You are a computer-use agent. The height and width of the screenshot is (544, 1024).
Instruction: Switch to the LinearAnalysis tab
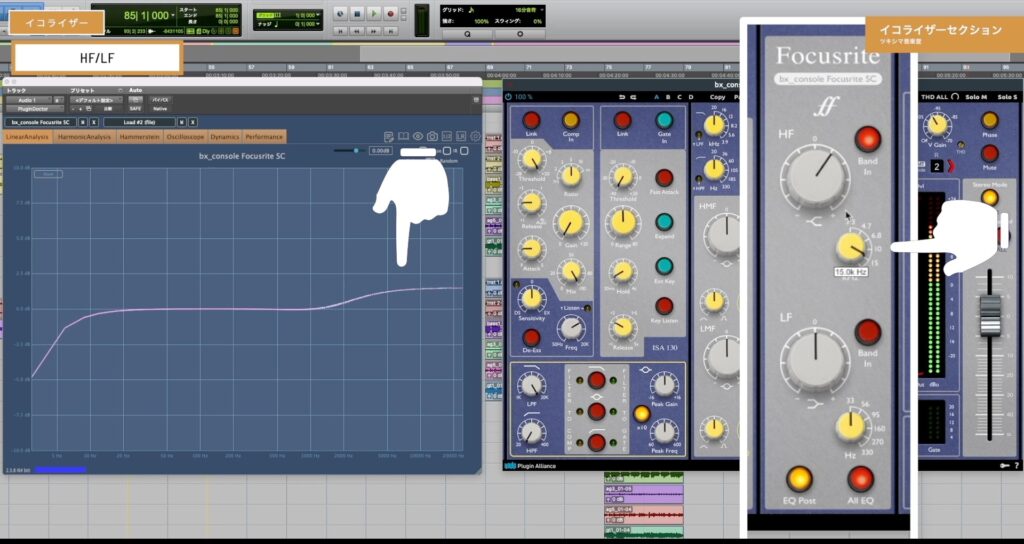click(x=28, y=136)
